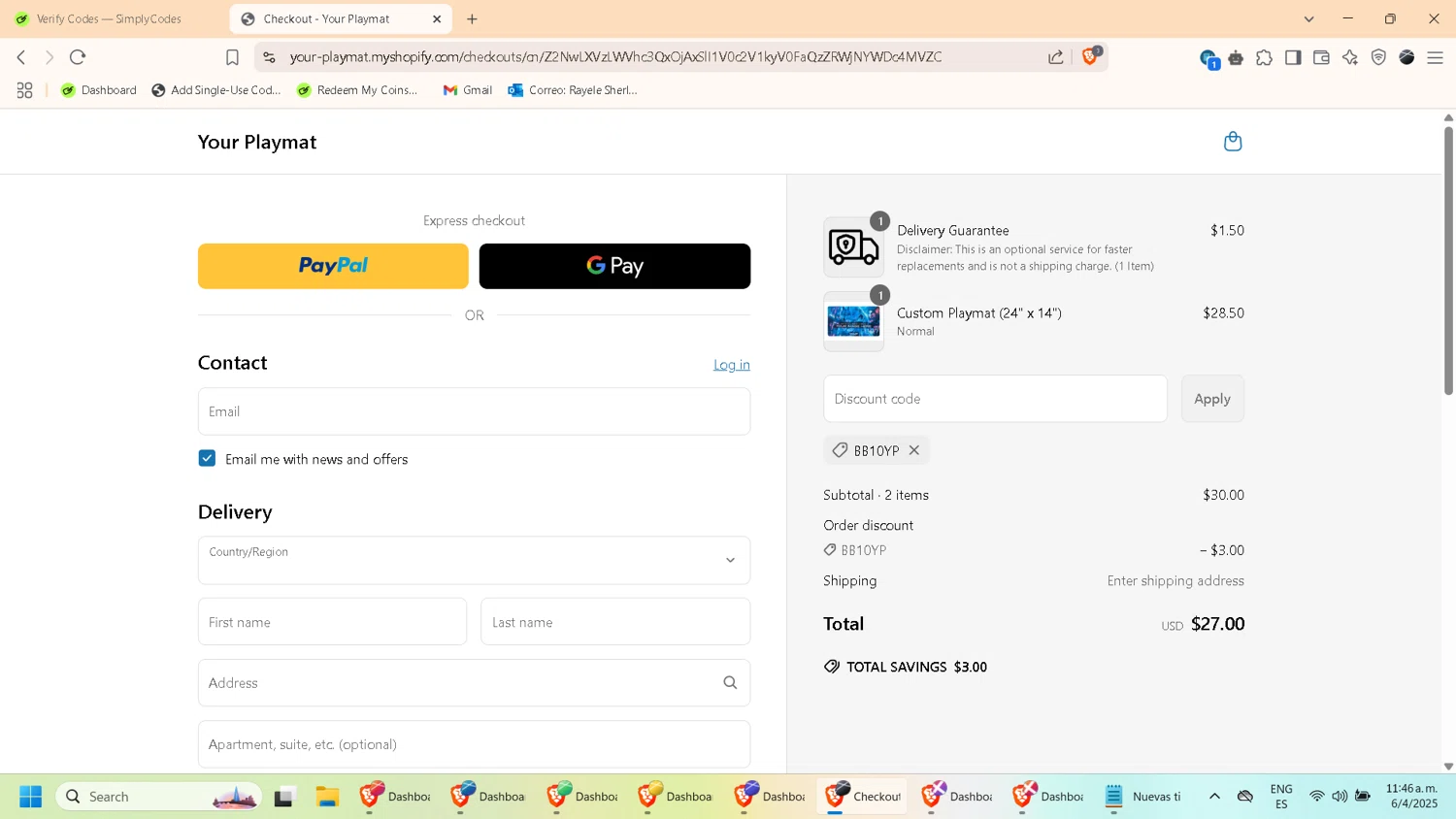Click the $27.00 total amount
1456x819 pixels.
(1217, 624)
